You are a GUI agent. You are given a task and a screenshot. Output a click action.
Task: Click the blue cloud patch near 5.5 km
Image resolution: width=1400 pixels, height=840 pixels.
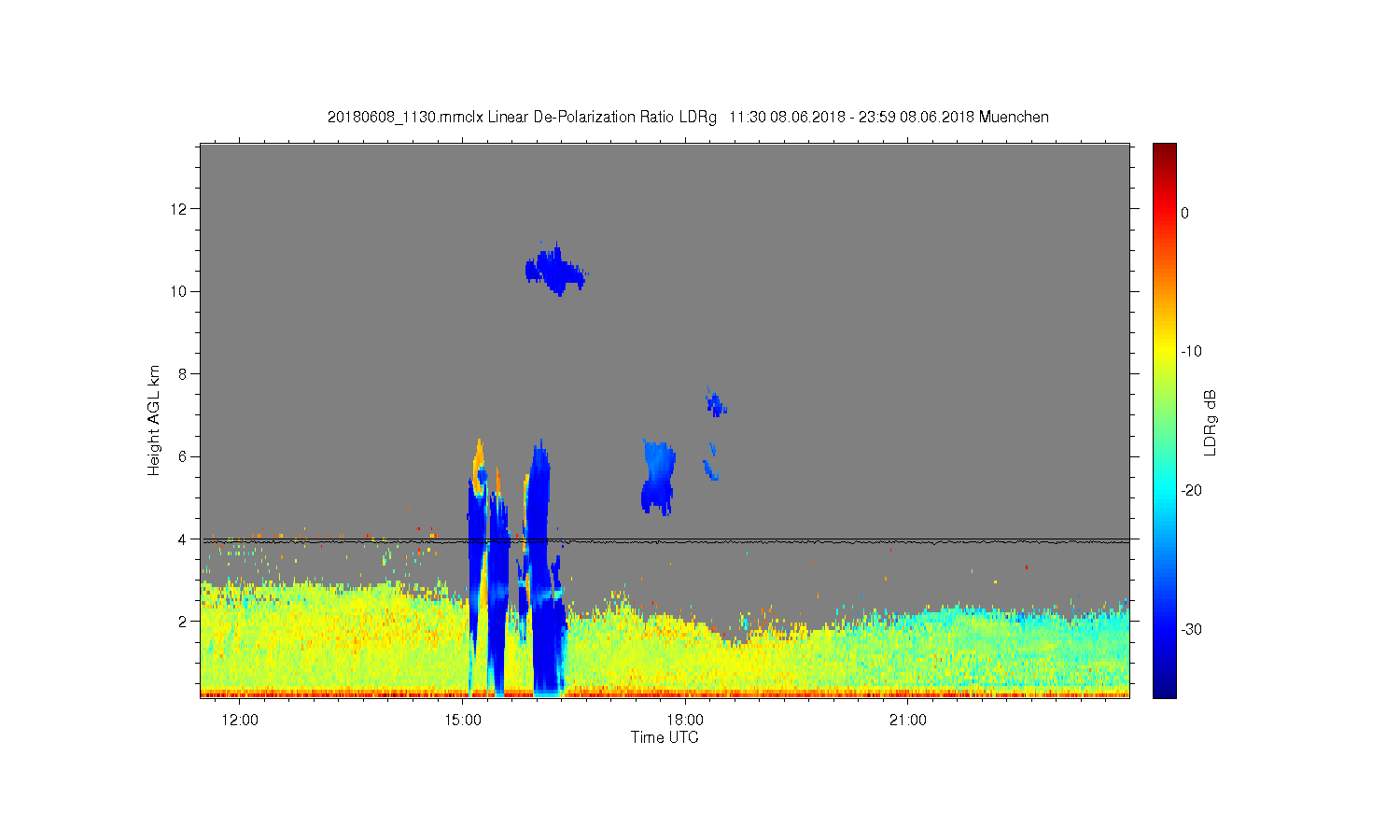click(x=658, y=478)
